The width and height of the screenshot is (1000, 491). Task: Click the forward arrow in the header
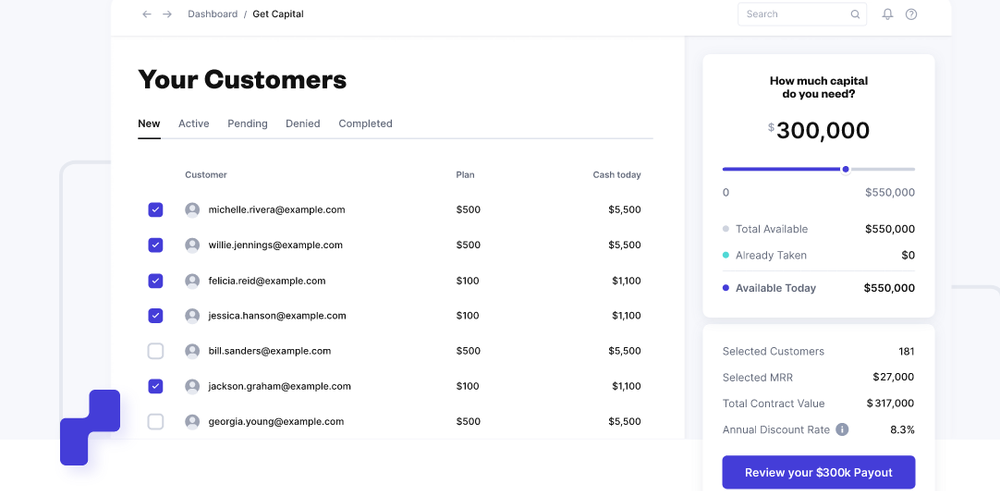(167, 14)
